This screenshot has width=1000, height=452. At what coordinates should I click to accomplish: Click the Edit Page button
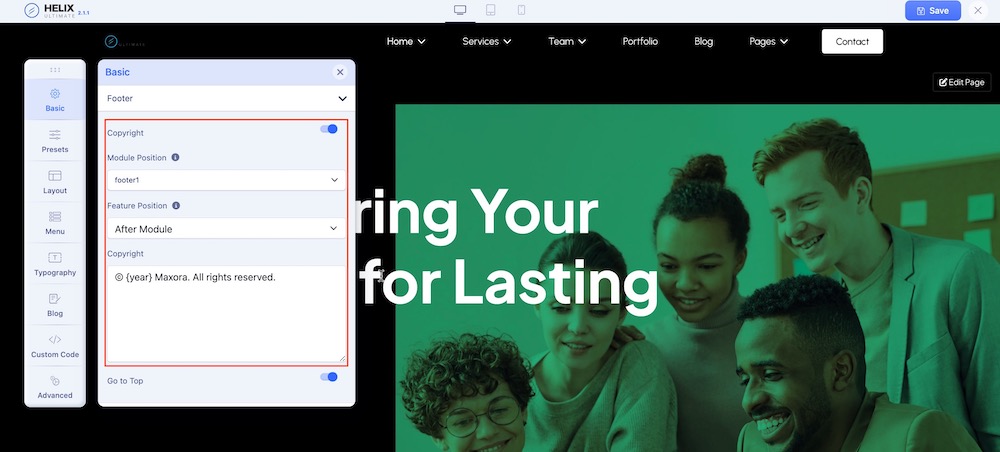coord(962,82)
